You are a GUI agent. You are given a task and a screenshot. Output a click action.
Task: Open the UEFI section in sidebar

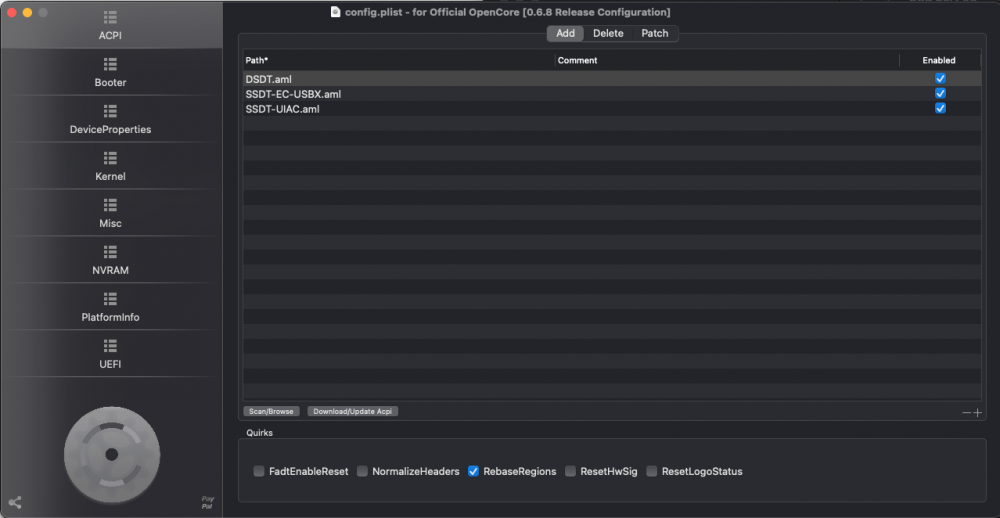click(x=110, y=355)
